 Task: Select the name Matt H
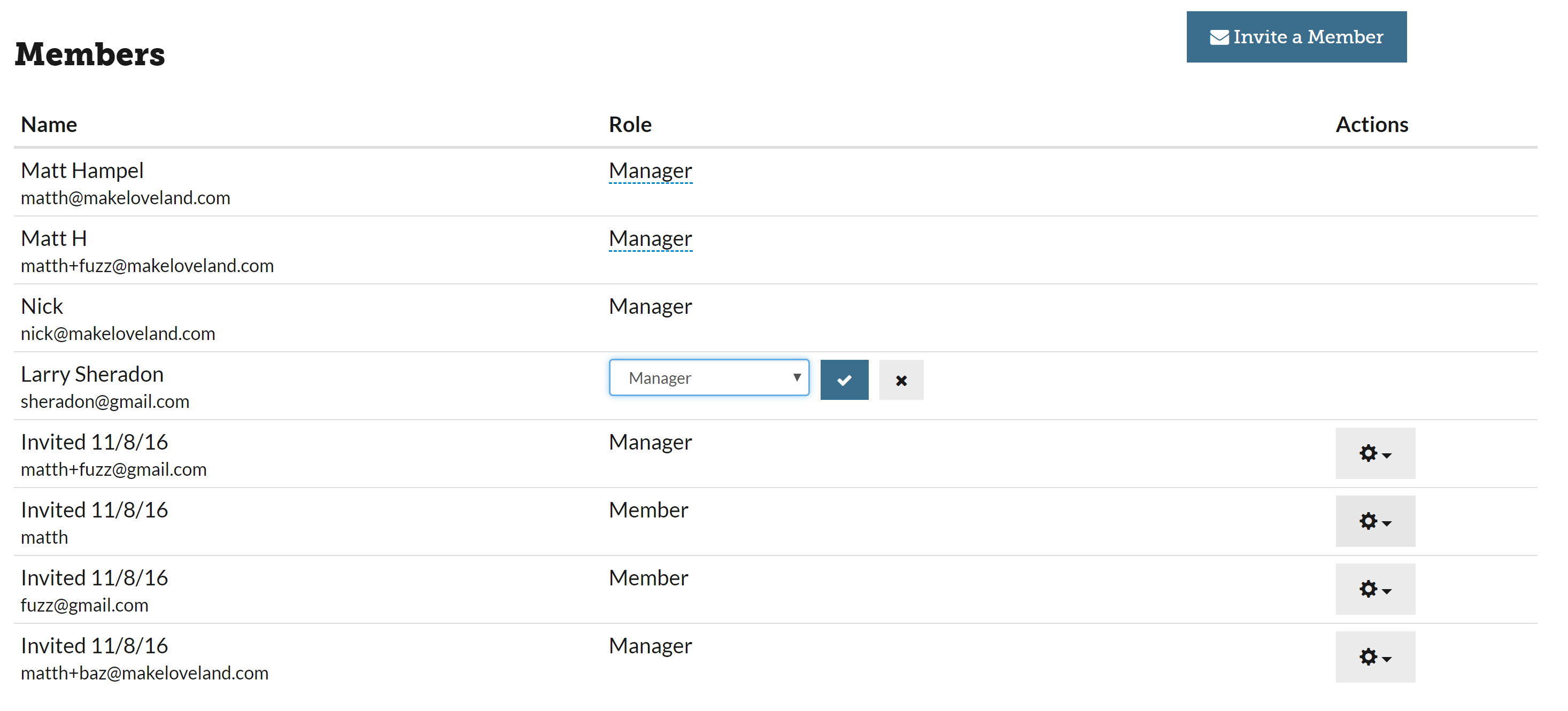tap(53, 238)
